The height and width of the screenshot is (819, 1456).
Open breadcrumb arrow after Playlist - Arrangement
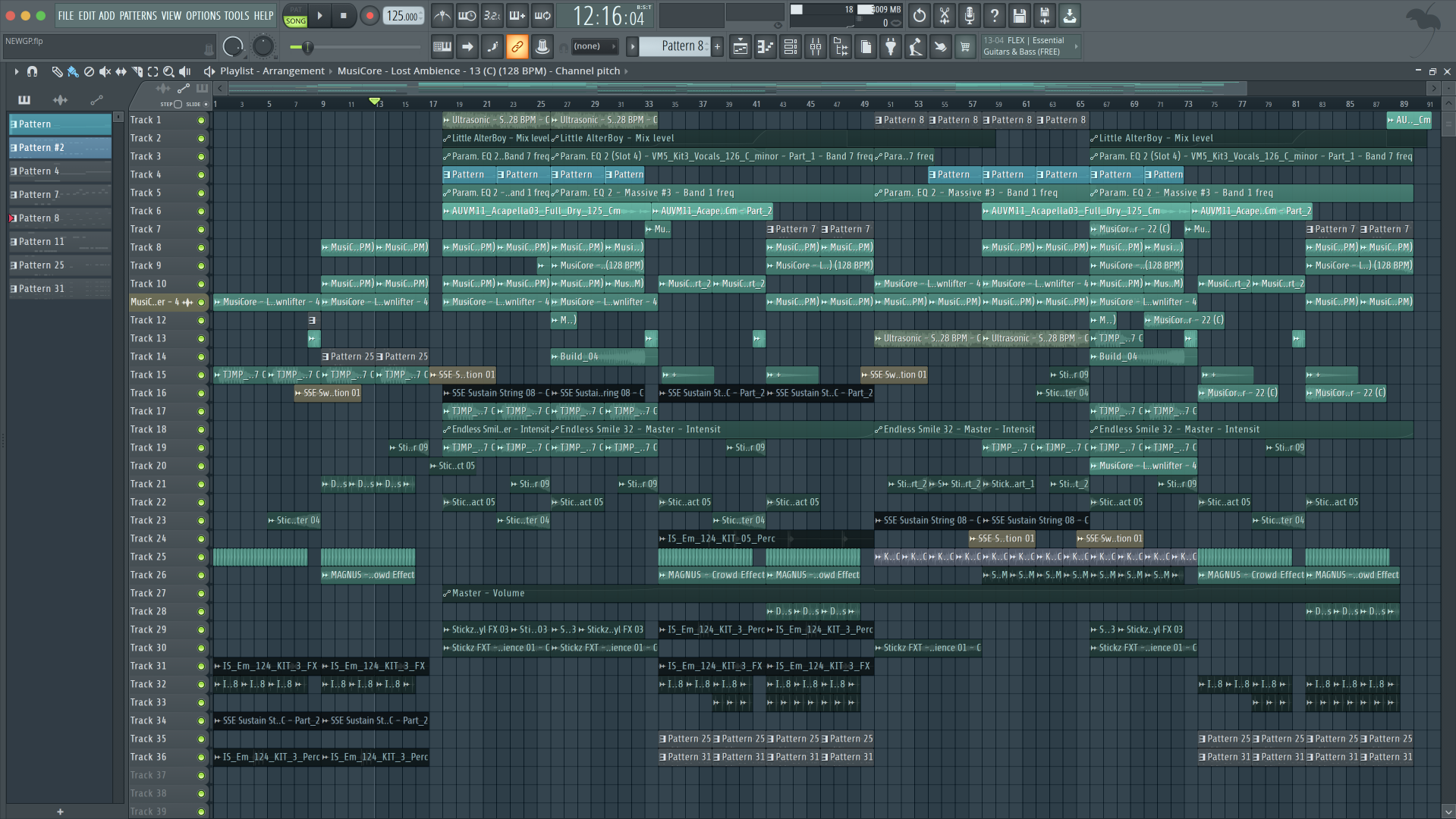331,71
